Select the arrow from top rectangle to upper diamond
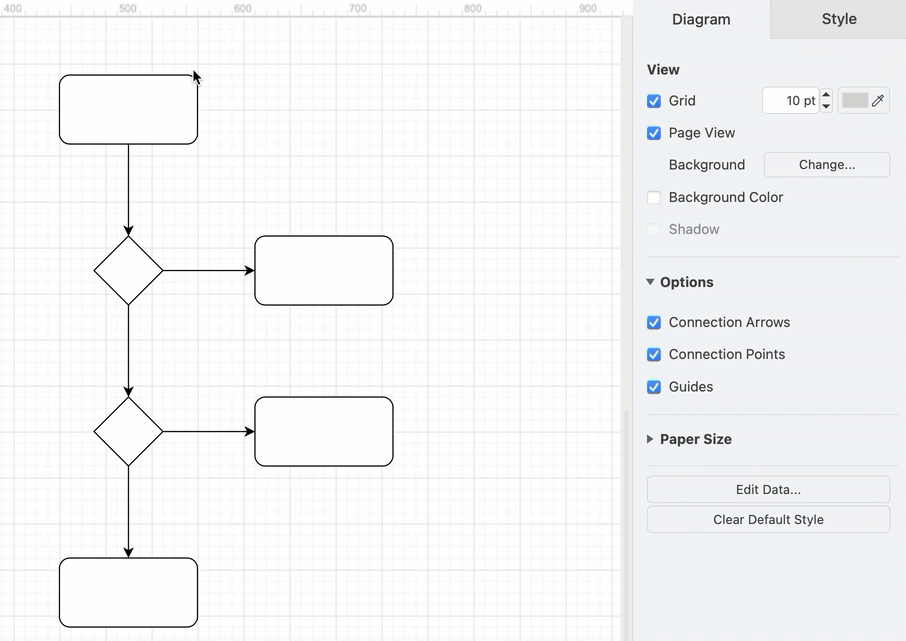The height and width of the screenshot is (641, 906). (x=128, y=190)
